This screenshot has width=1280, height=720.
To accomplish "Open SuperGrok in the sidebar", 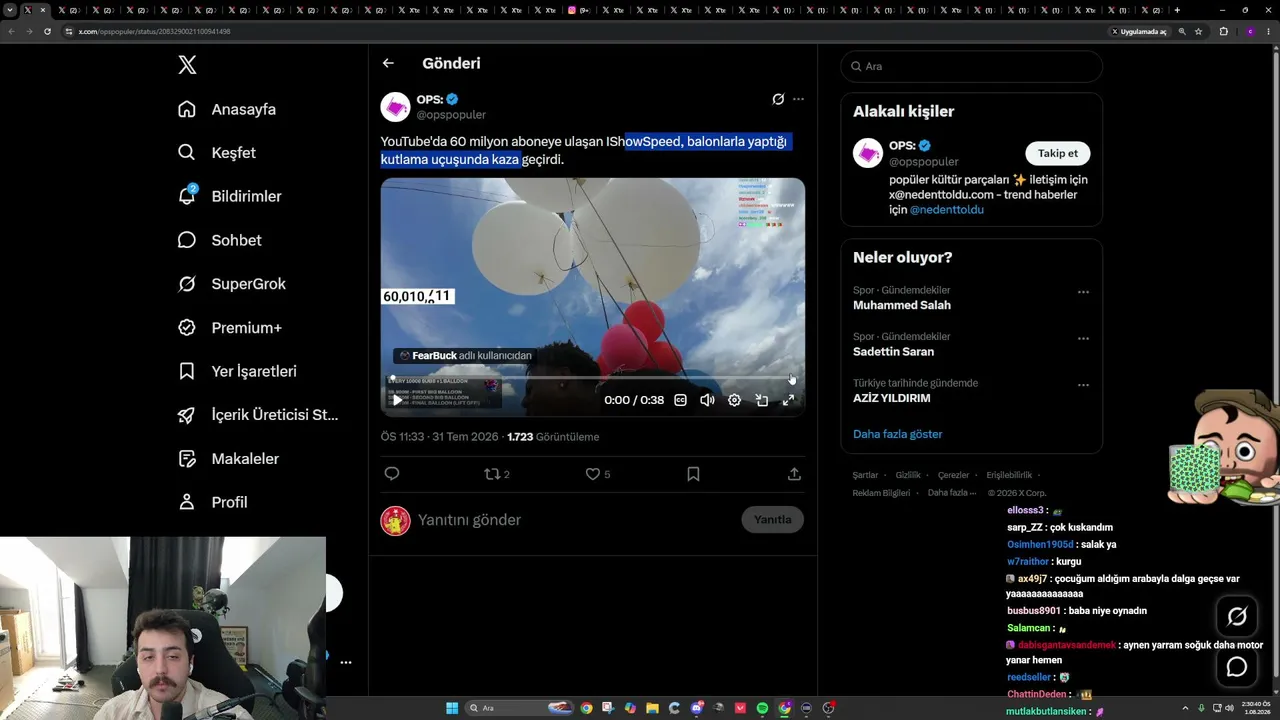I will coord(232,284).
